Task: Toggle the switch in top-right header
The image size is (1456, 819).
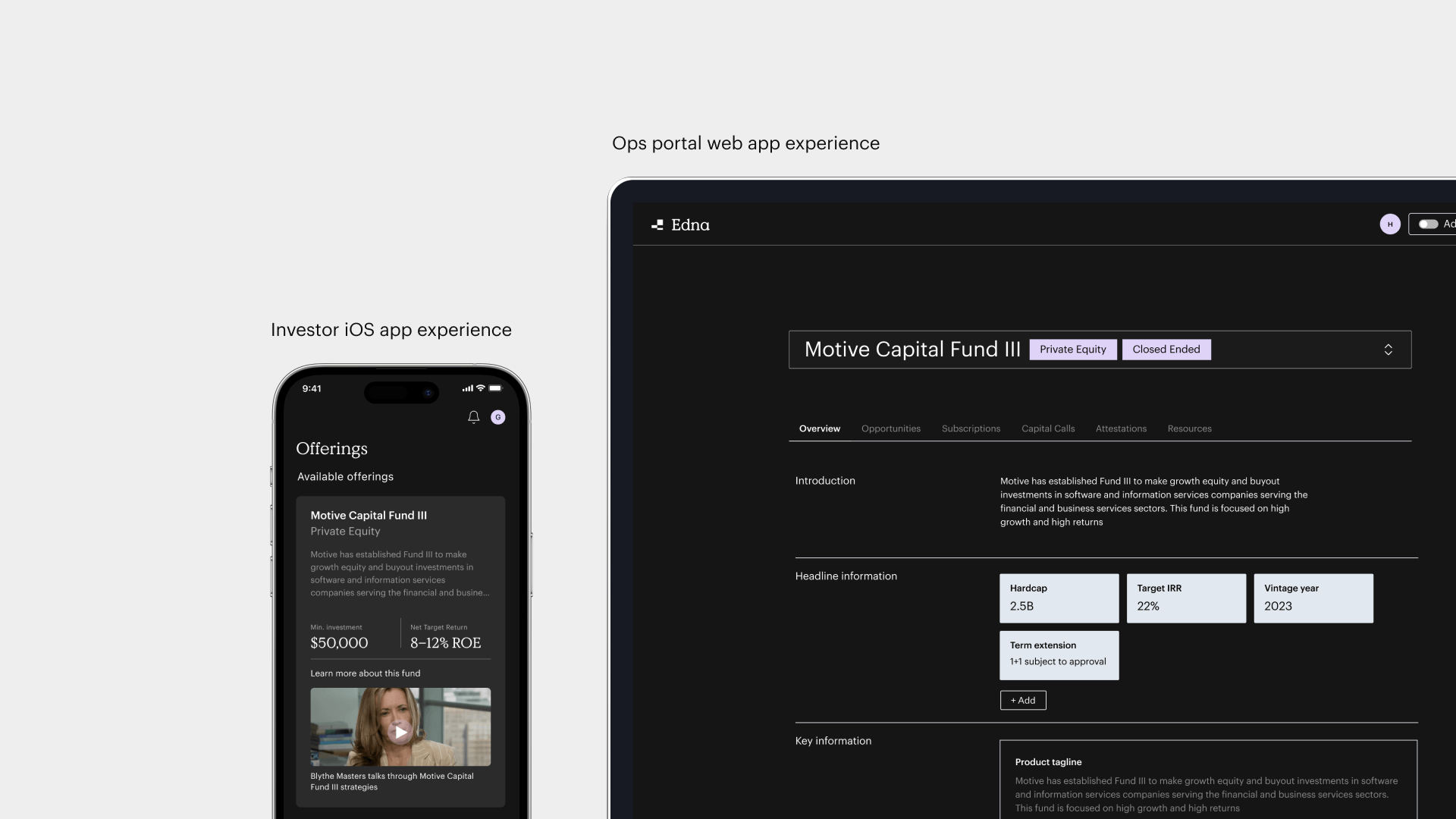Action: point(1429,224)
